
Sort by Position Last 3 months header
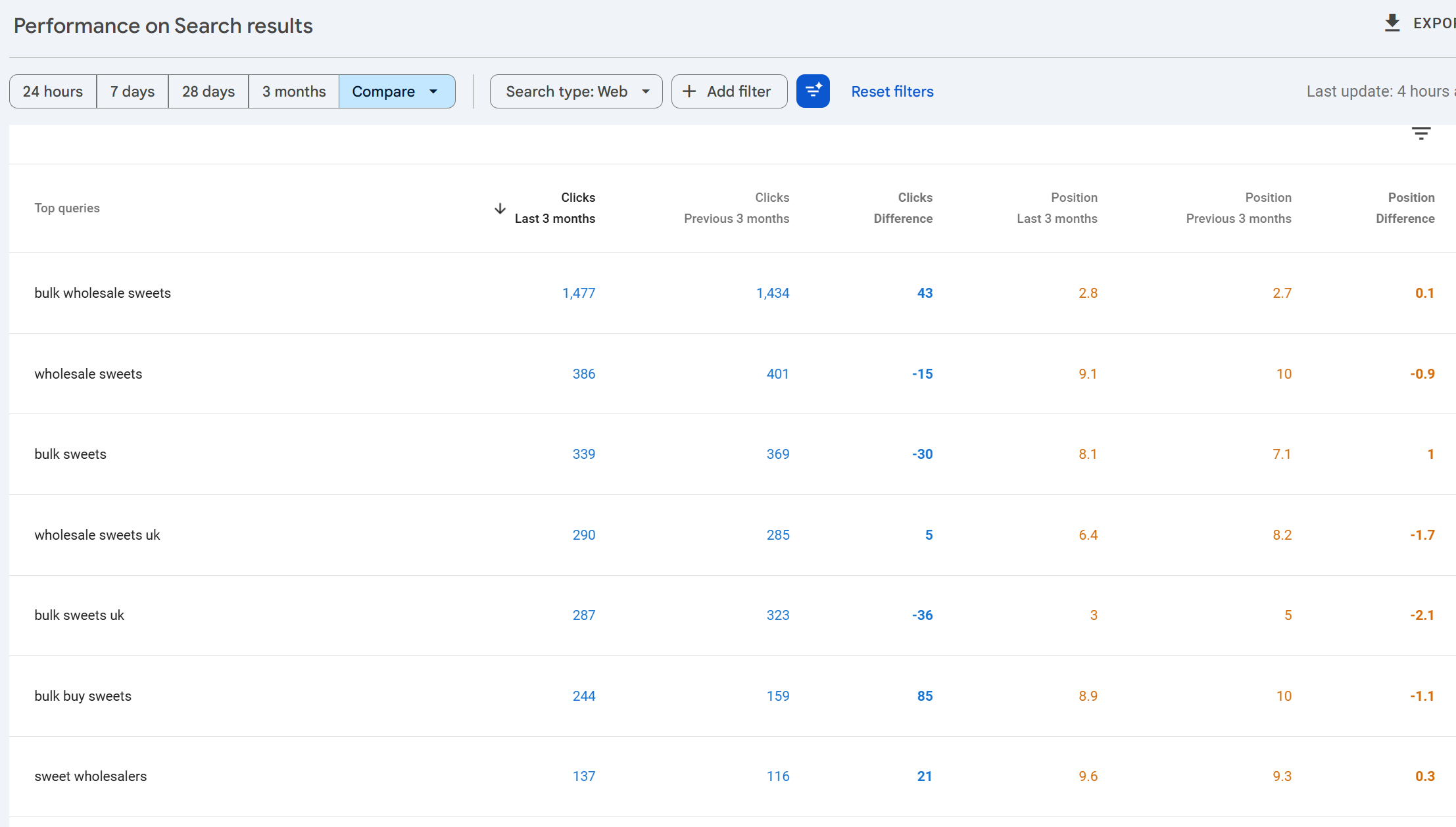coord(1056,208)
